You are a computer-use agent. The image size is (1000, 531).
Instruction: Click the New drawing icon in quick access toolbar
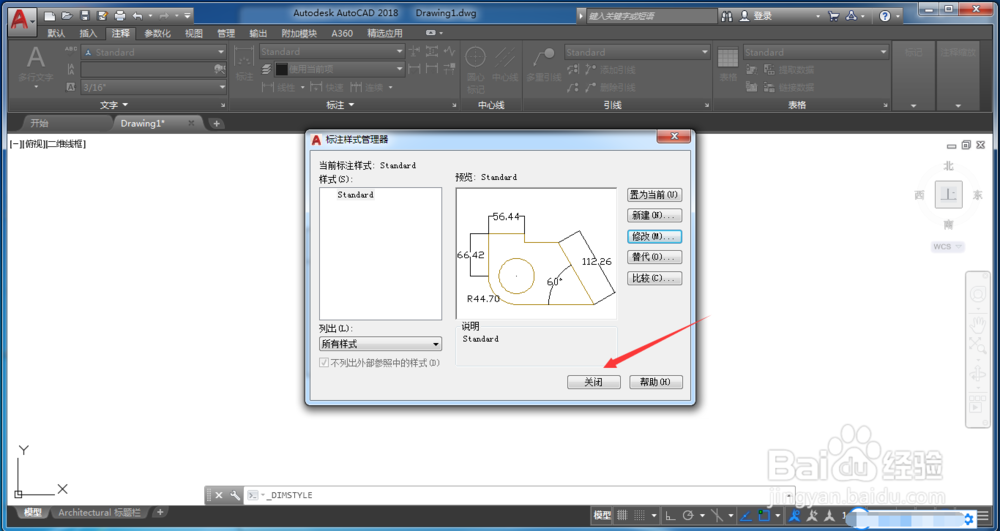coord(50,15)
